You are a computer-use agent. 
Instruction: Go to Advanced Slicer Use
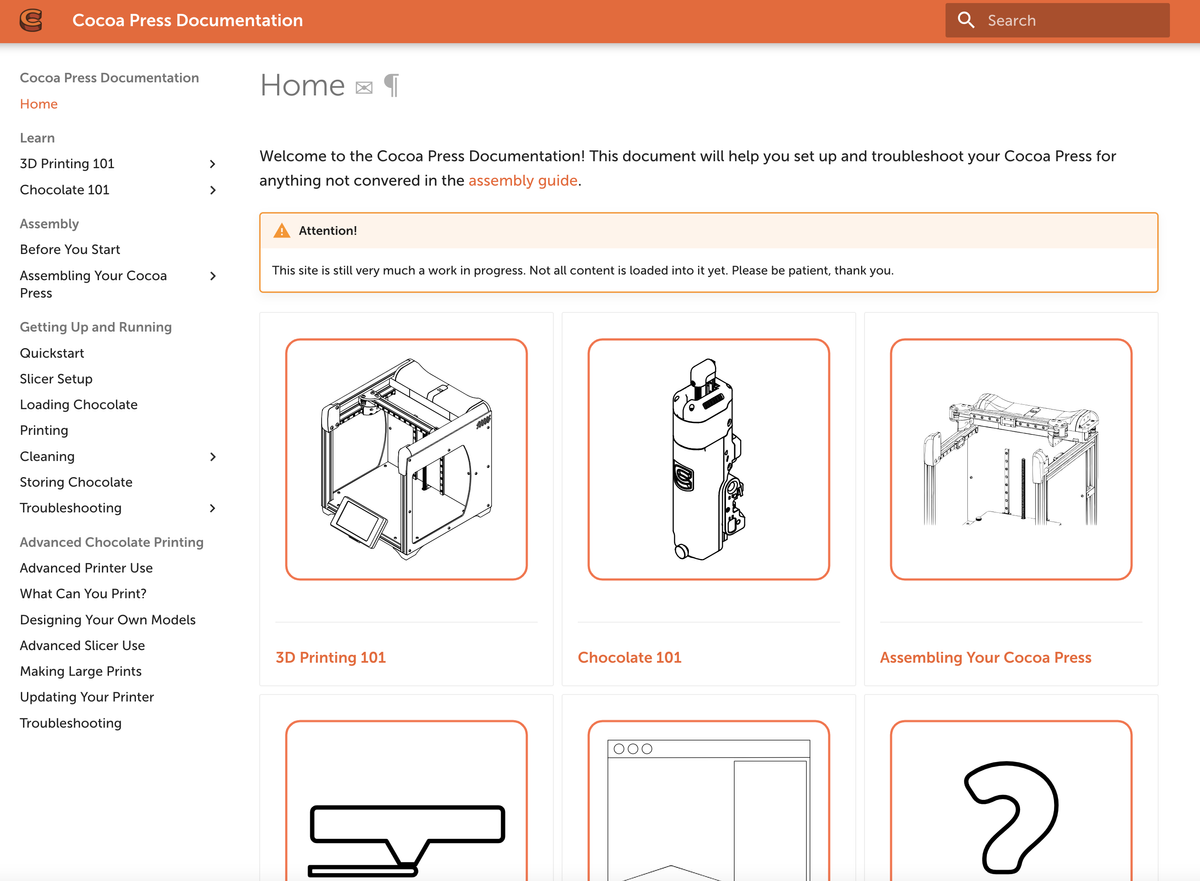(x=82, y=646)
